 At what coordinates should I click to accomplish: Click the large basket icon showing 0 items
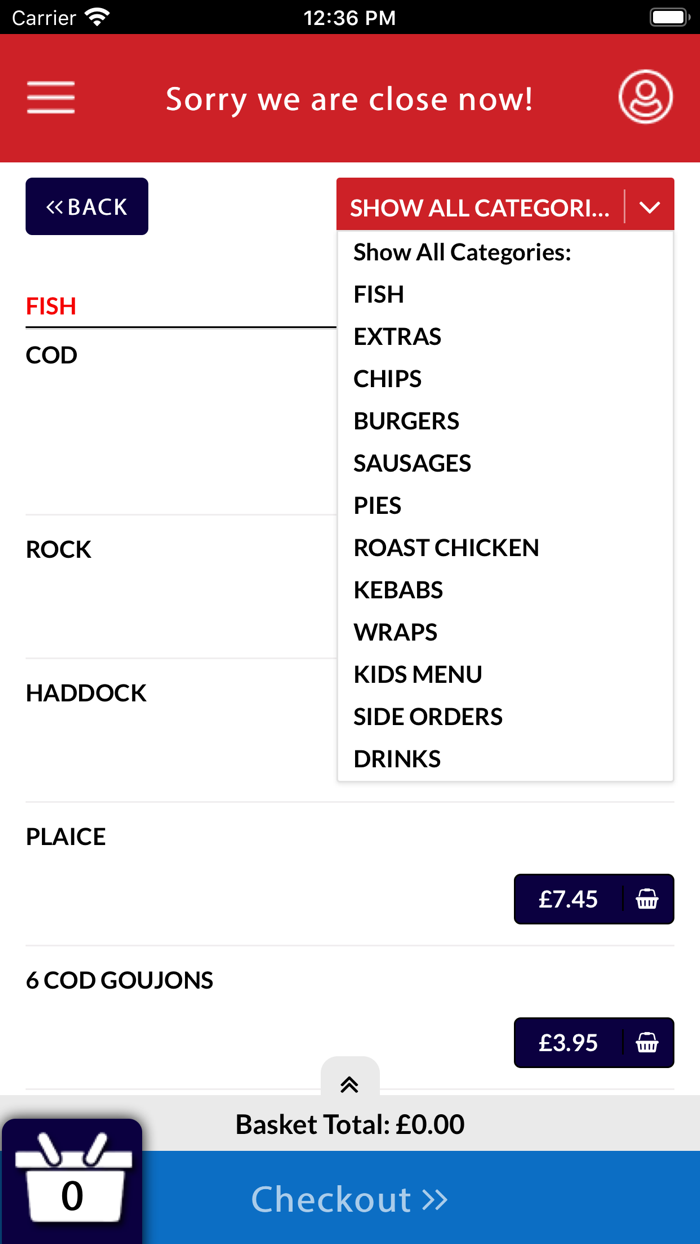pyautogui.click(x=71, y=1183)
